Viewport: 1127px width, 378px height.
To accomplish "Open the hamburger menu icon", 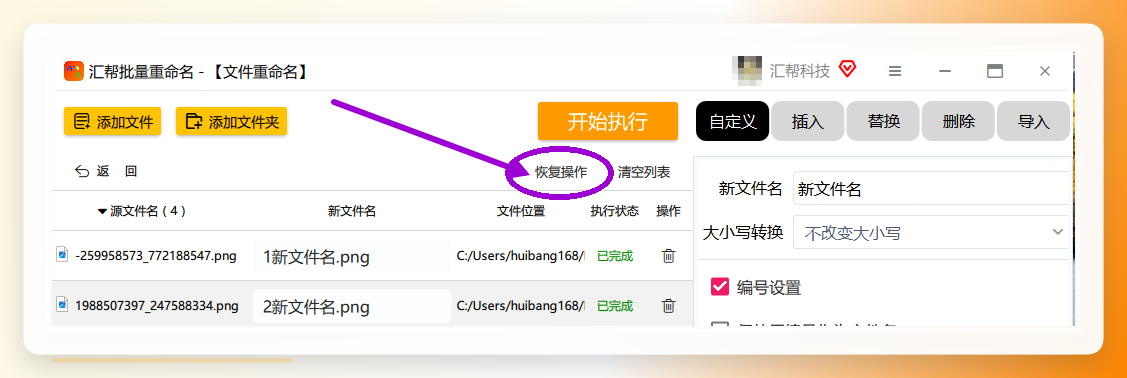I will 895,71.
